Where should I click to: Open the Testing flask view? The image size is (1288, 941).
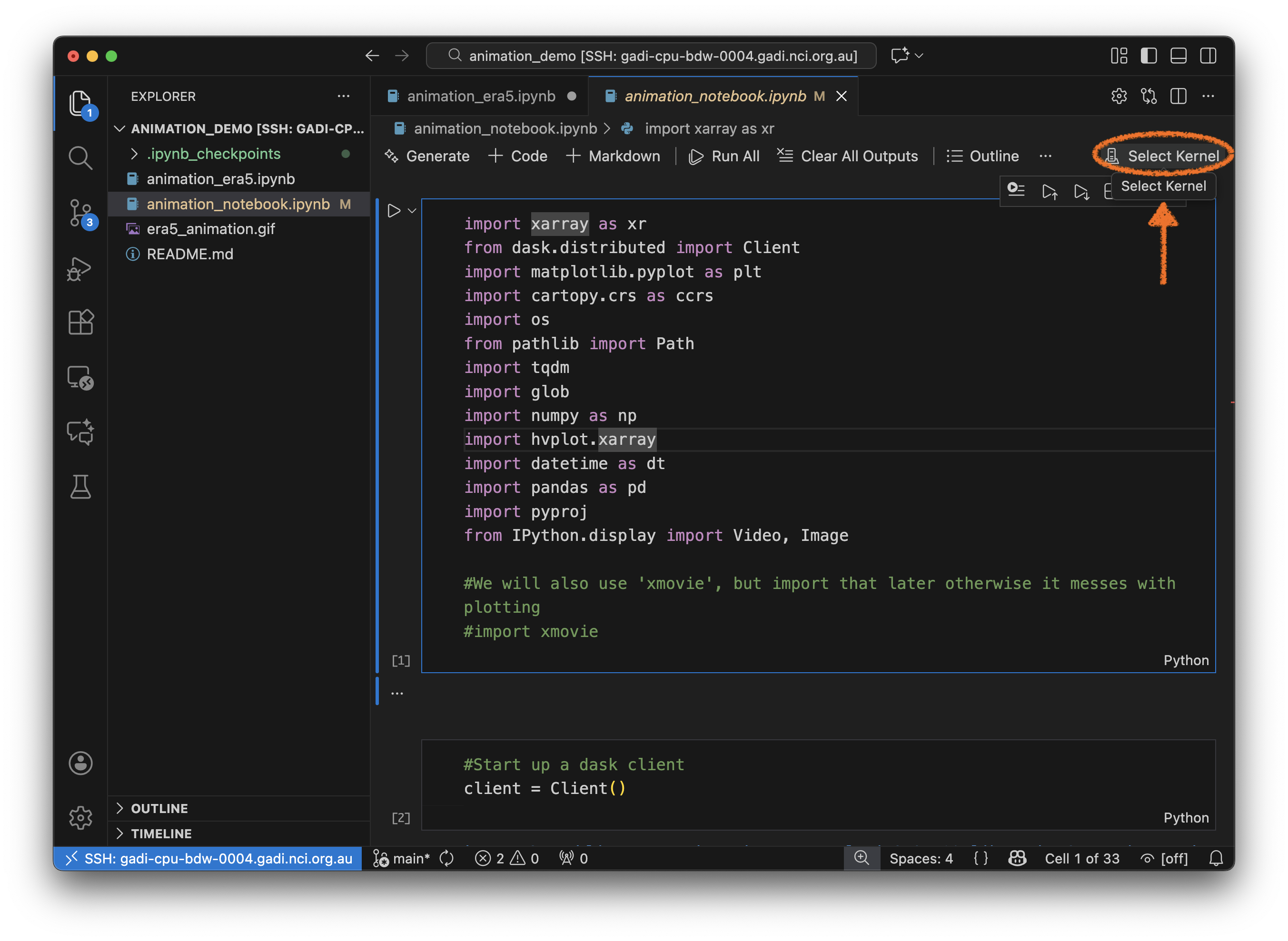click(80, 487)
